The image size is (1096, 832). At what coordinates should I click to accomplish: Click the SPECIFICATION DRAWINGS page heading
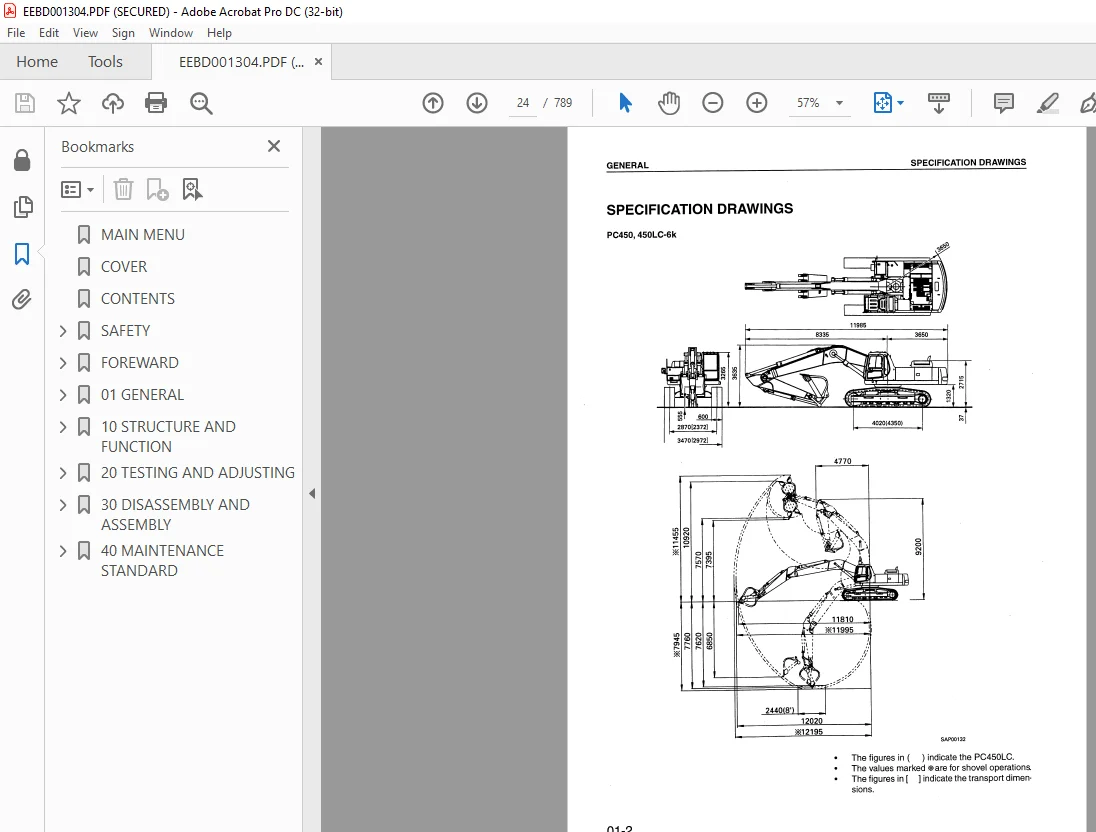point(700,209)
